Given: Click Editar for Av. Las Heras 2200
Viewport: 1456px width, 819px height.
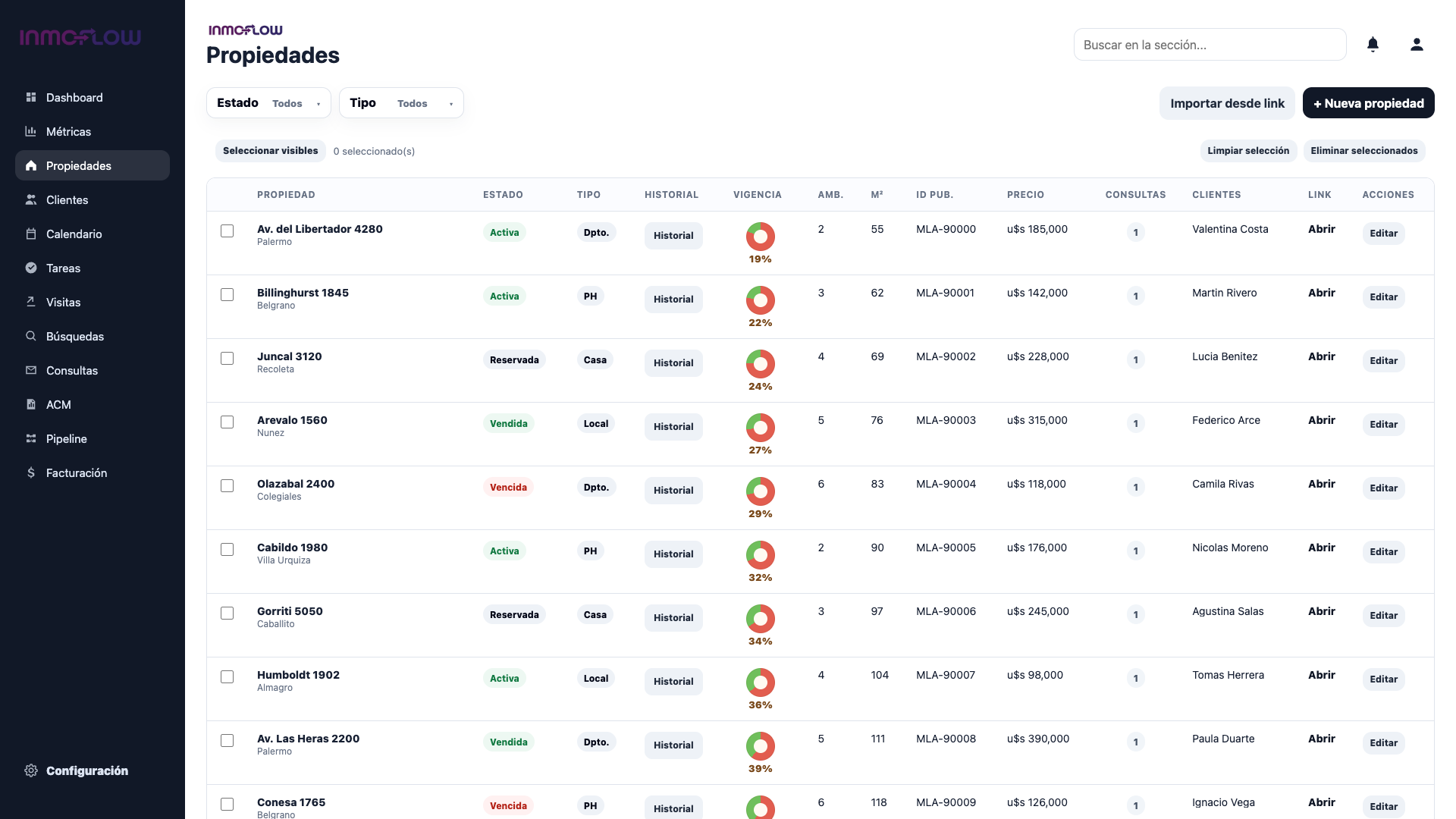Looking at the screenshot, I should [x=1383, y=743].
